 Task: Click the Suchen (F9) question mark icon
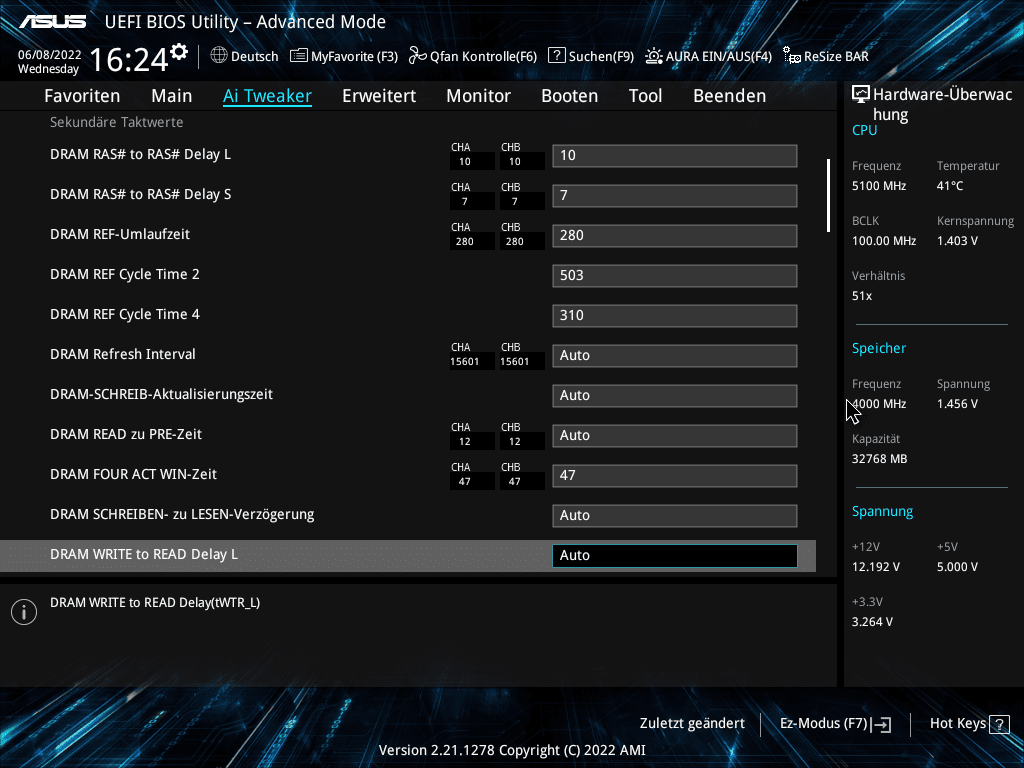pyautogui.click(x=556, y=56)
